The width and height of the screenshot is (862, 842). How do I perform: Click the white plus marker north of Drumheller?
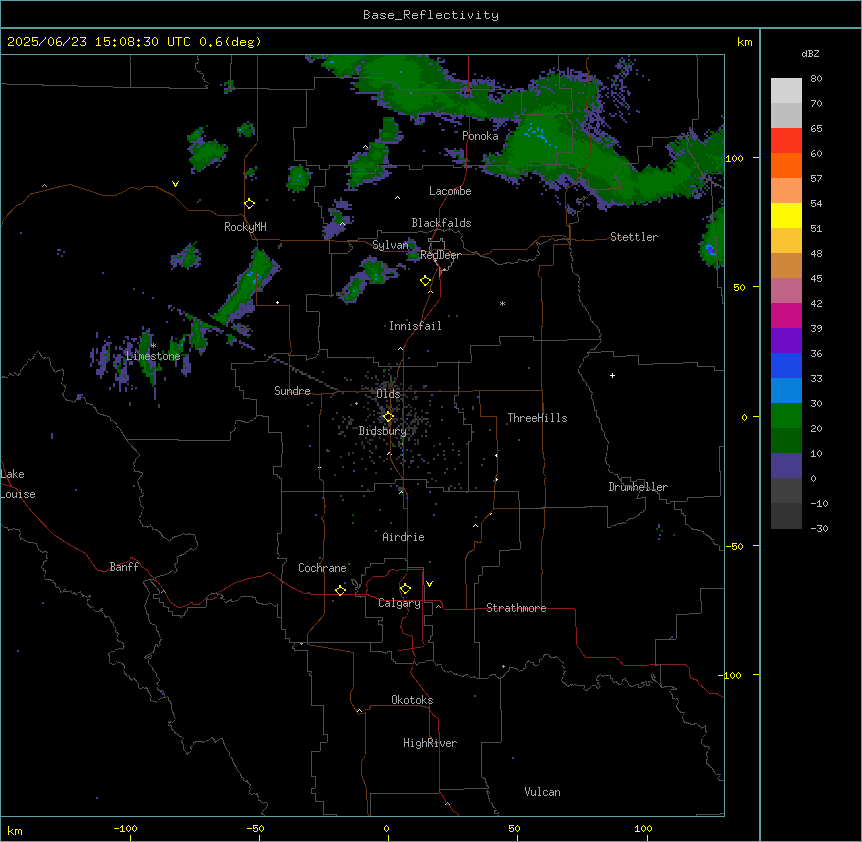612,375
